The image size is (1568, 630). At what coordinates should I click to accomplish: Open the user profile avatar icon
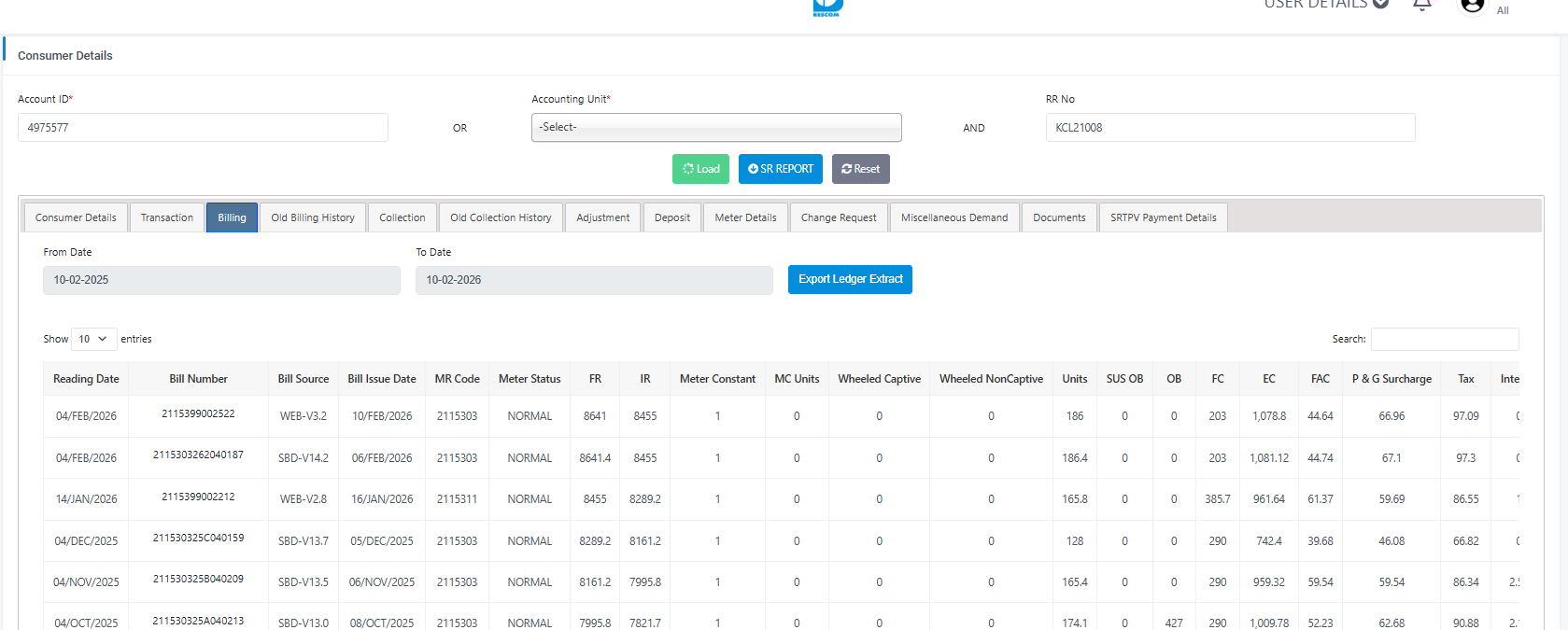1473,6
